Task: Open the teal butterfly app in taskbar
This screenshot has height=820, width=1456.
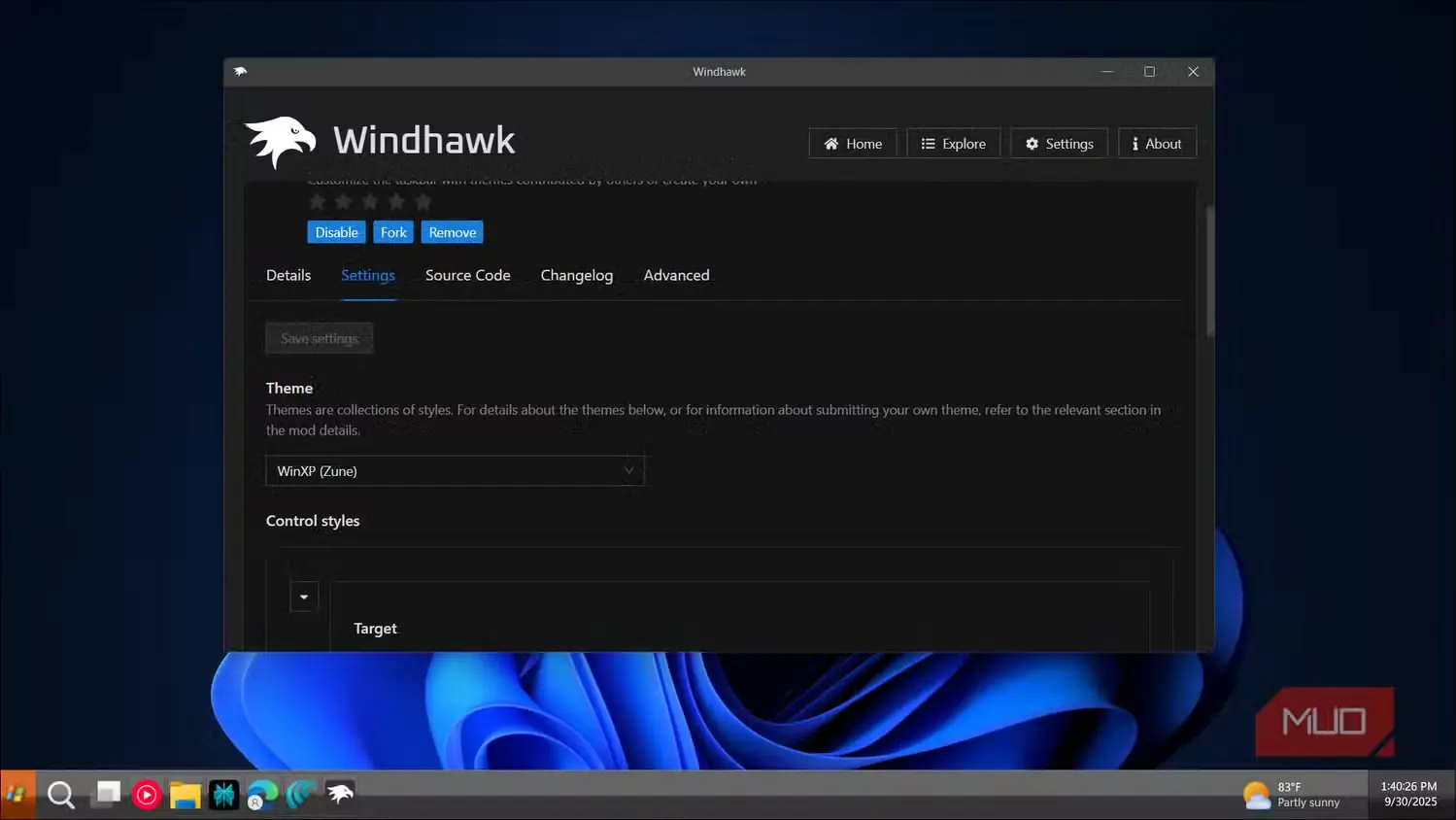Action: [223, 795]
